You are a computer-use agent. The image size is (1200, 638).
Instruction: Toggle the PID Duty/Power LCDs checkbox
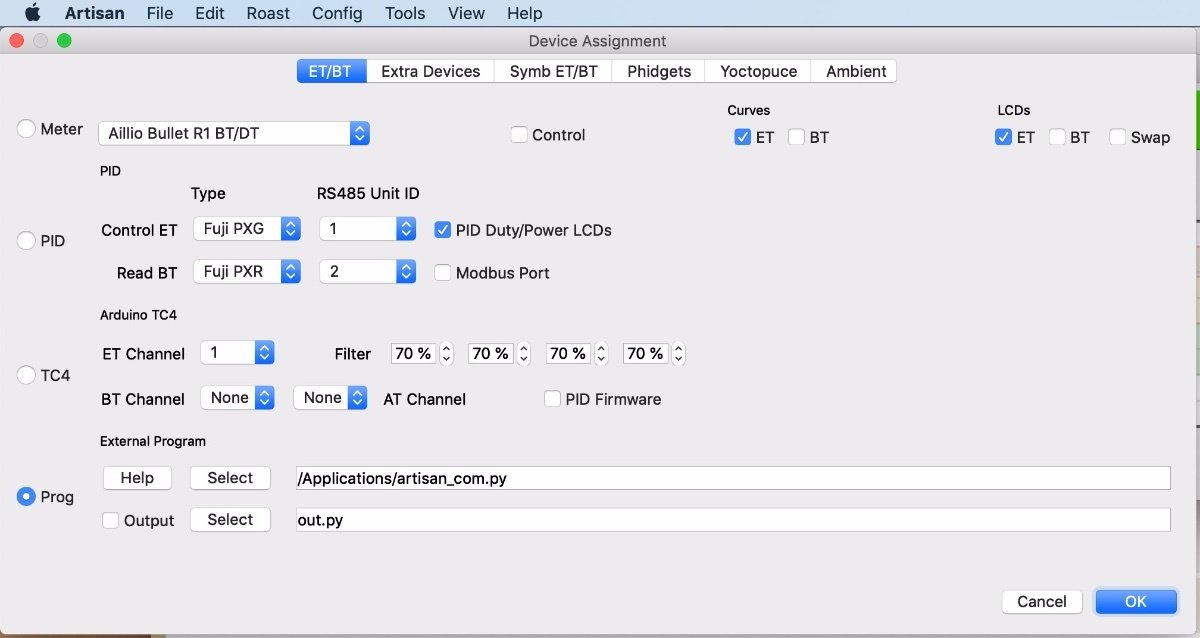[442, 230]
